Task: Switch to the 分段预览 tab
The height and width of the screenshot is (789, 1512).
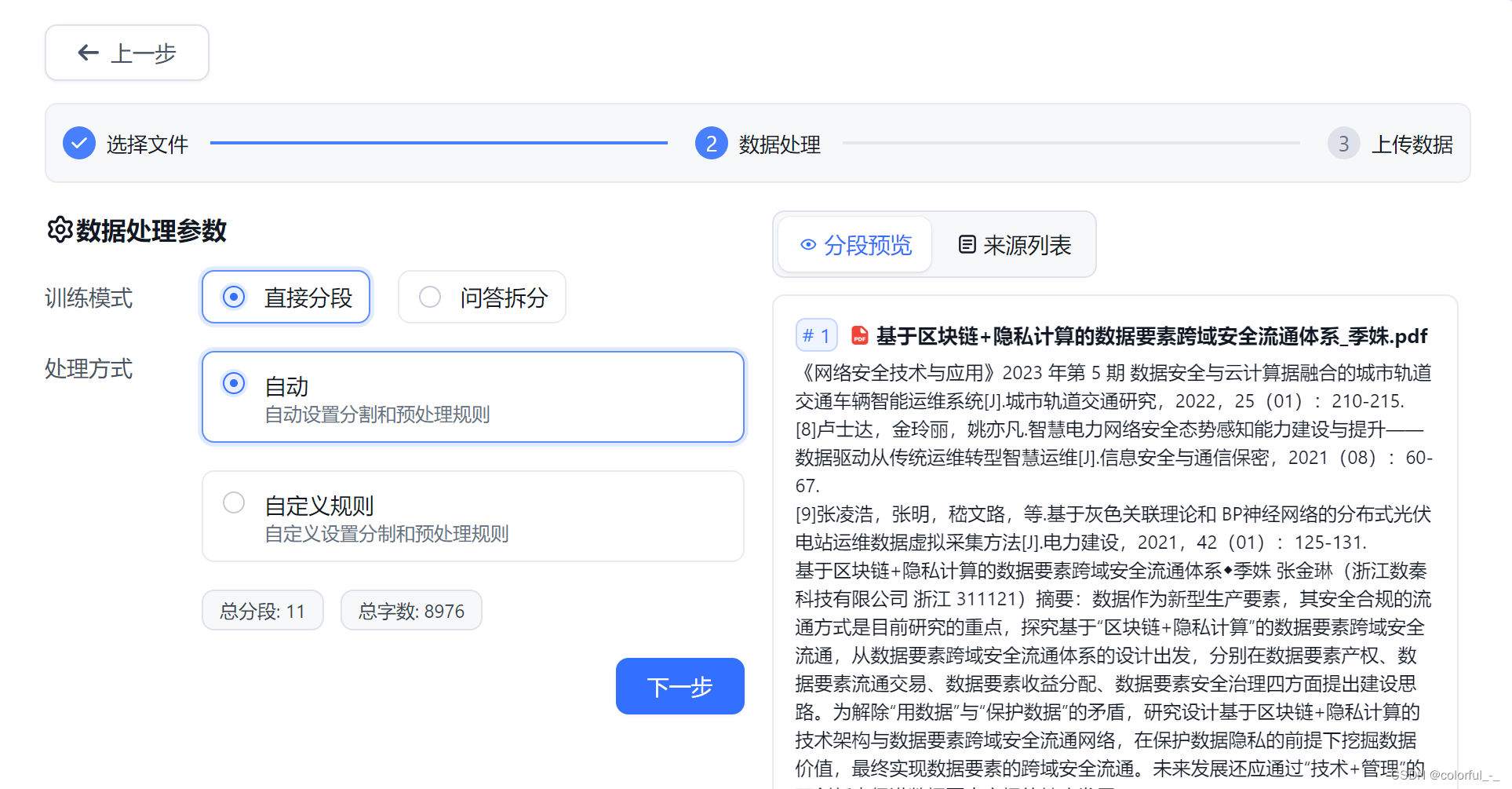Action: click(855, 245)
